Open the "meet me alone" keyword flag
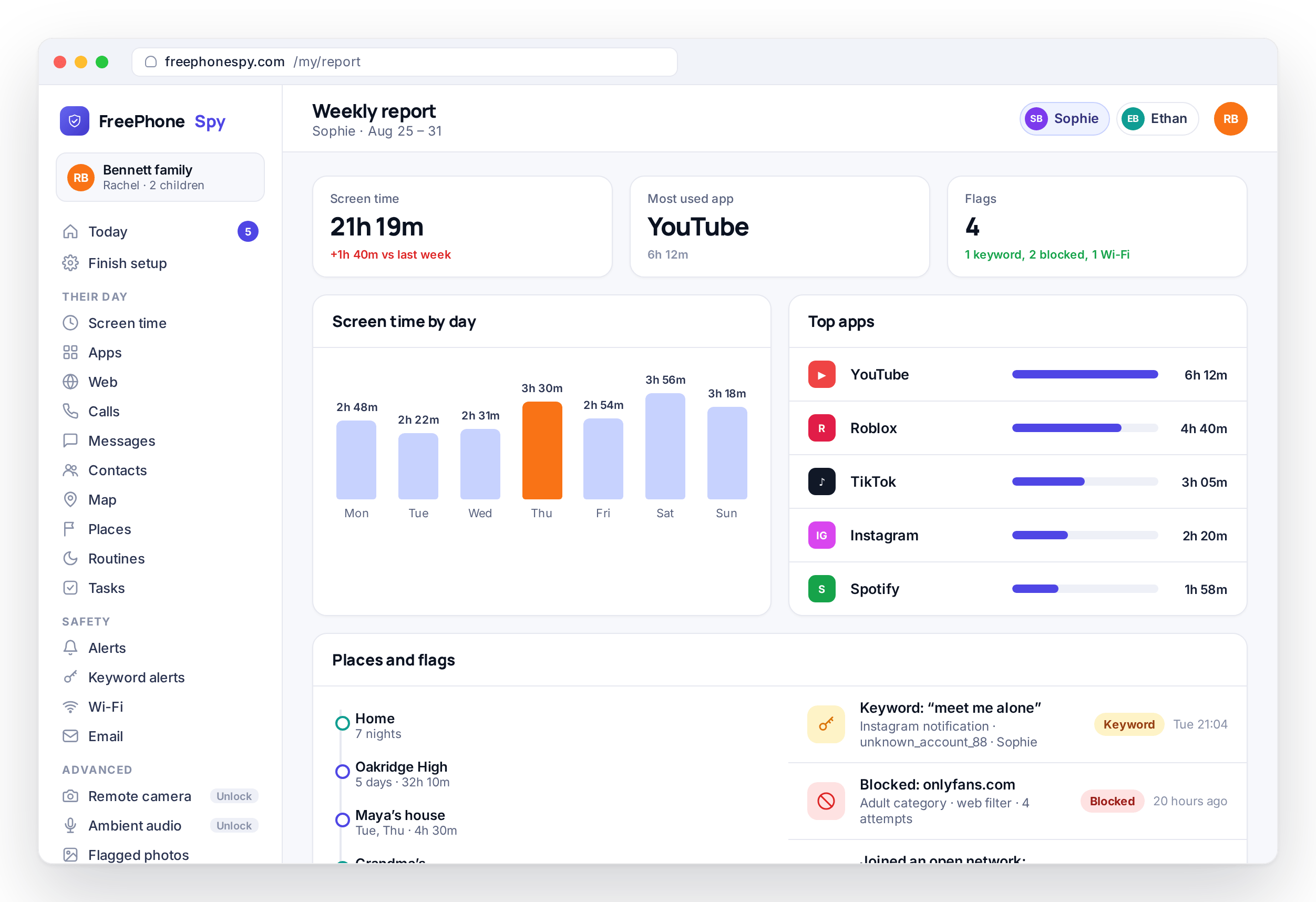 [x=1017, y=725]
